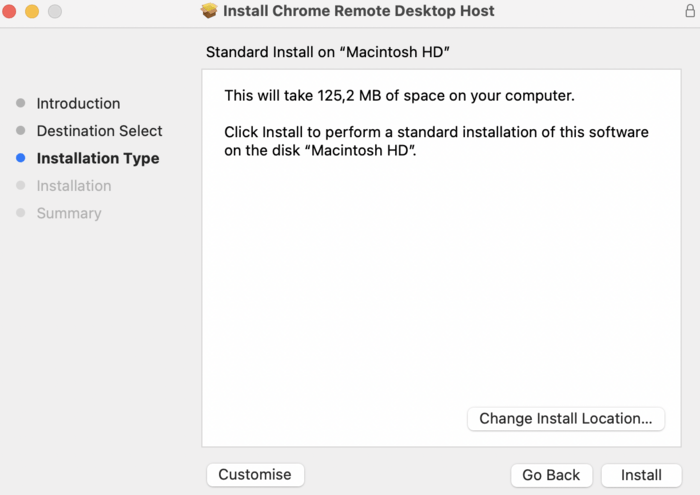Click the Destination Select step bullet
The height and width of the screenshot is (495, 700).
pos(21,130)
